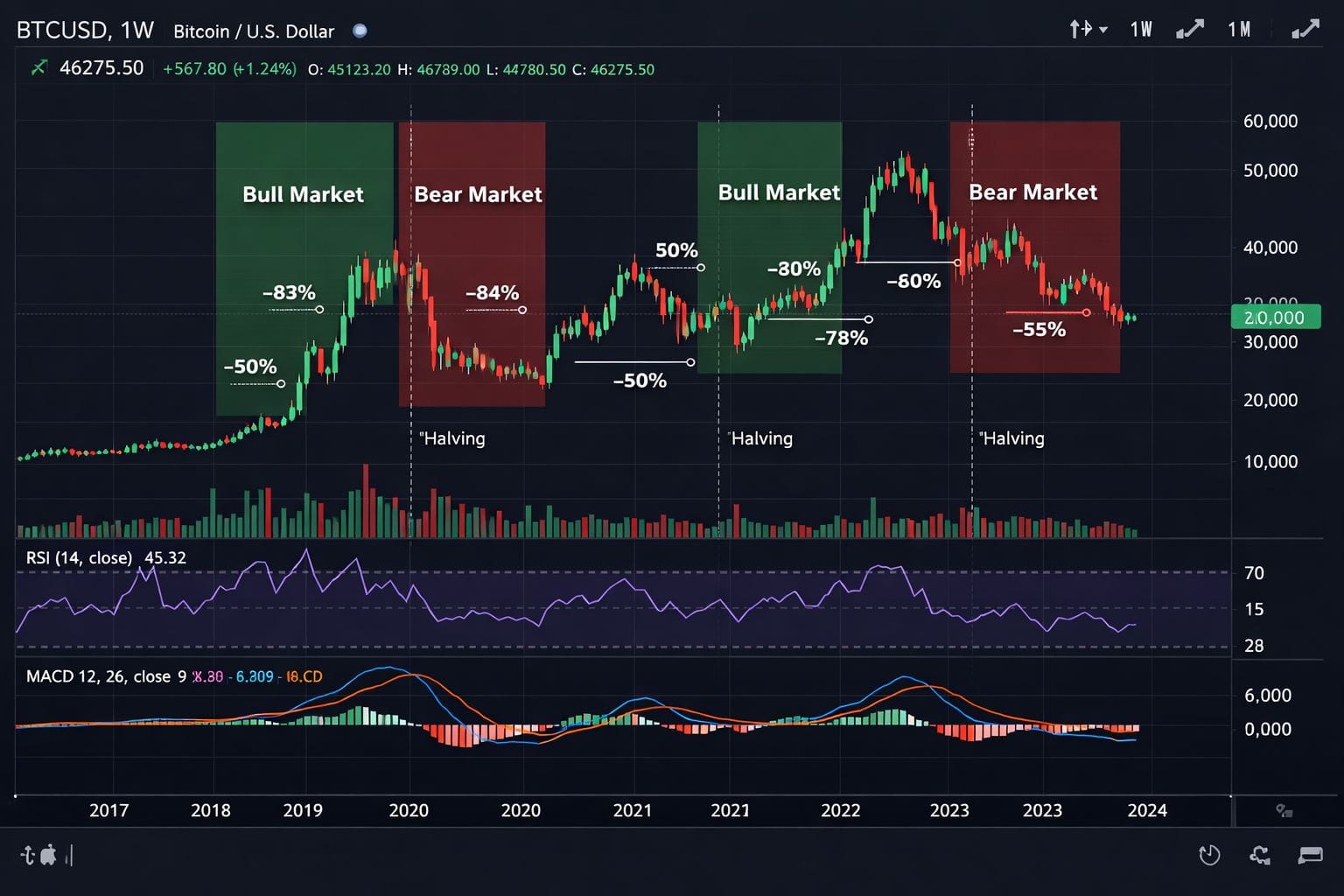The height and width of the screenshot is (896, 1344).
Task: Click the 40,000 price axis label
Action: (x=1270, y=247)
